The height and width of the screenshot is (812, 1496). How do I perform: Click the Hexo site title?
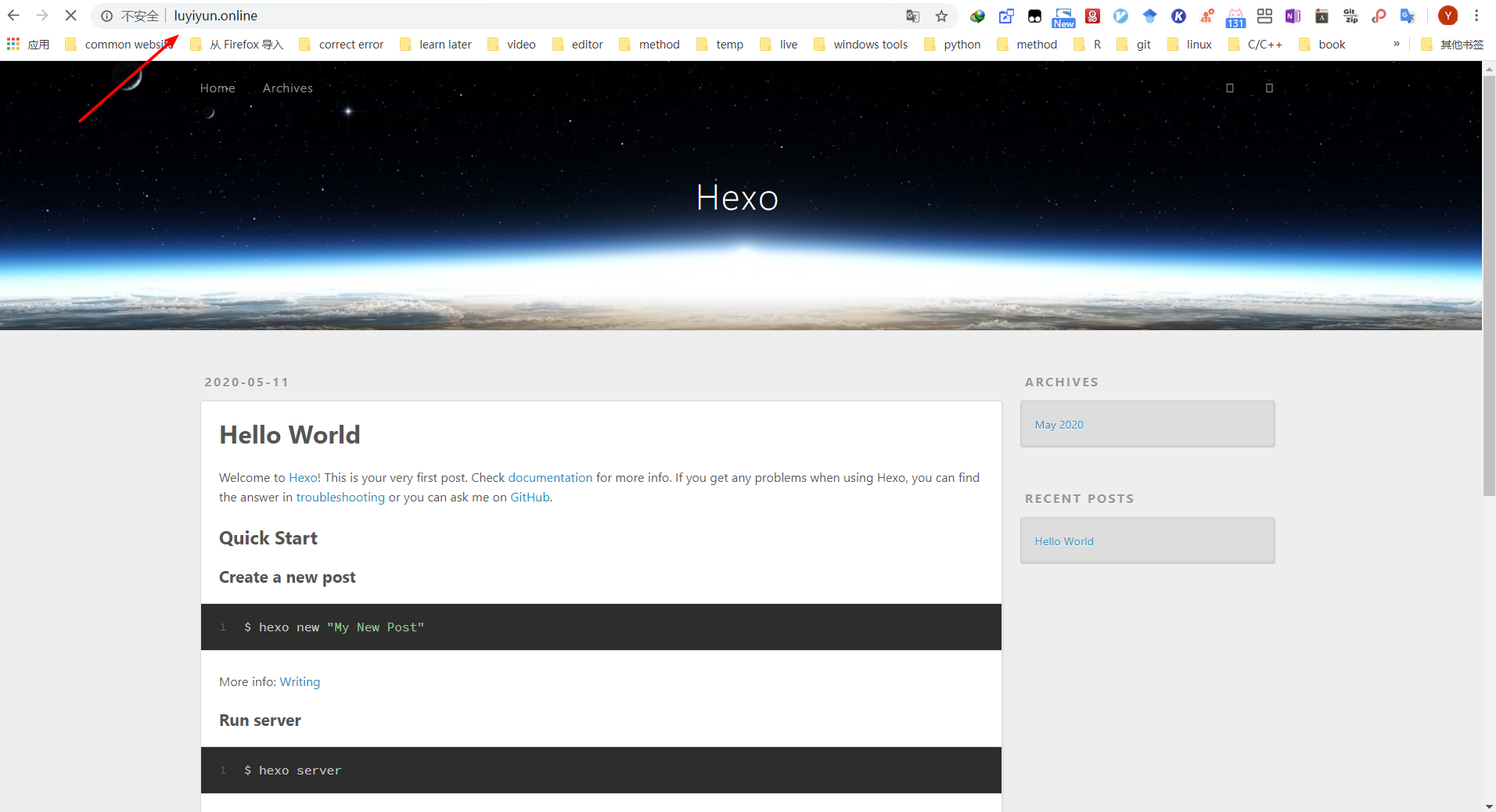point(737,198)
